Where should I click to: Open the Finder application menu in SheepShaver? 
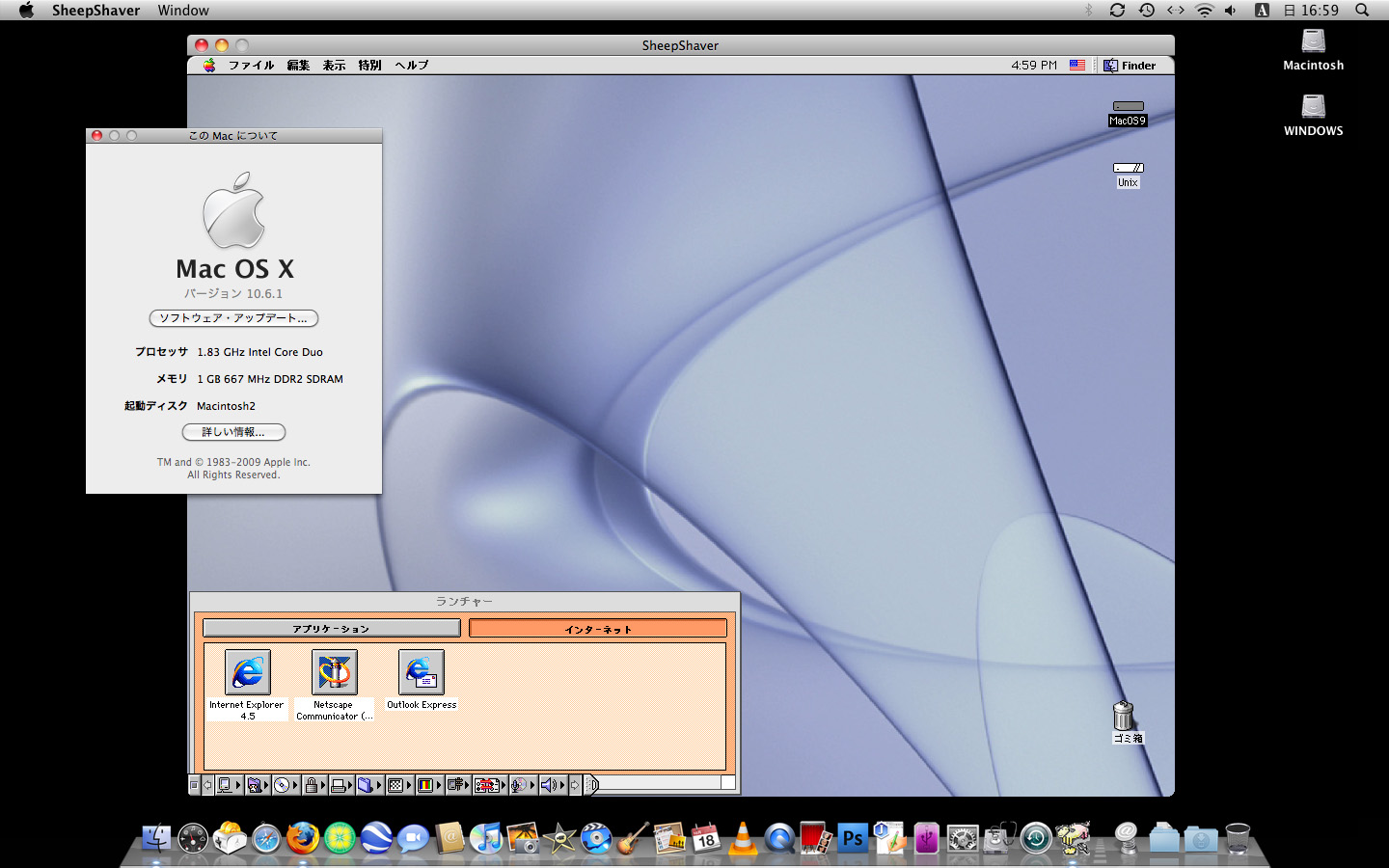(1130, 66)
